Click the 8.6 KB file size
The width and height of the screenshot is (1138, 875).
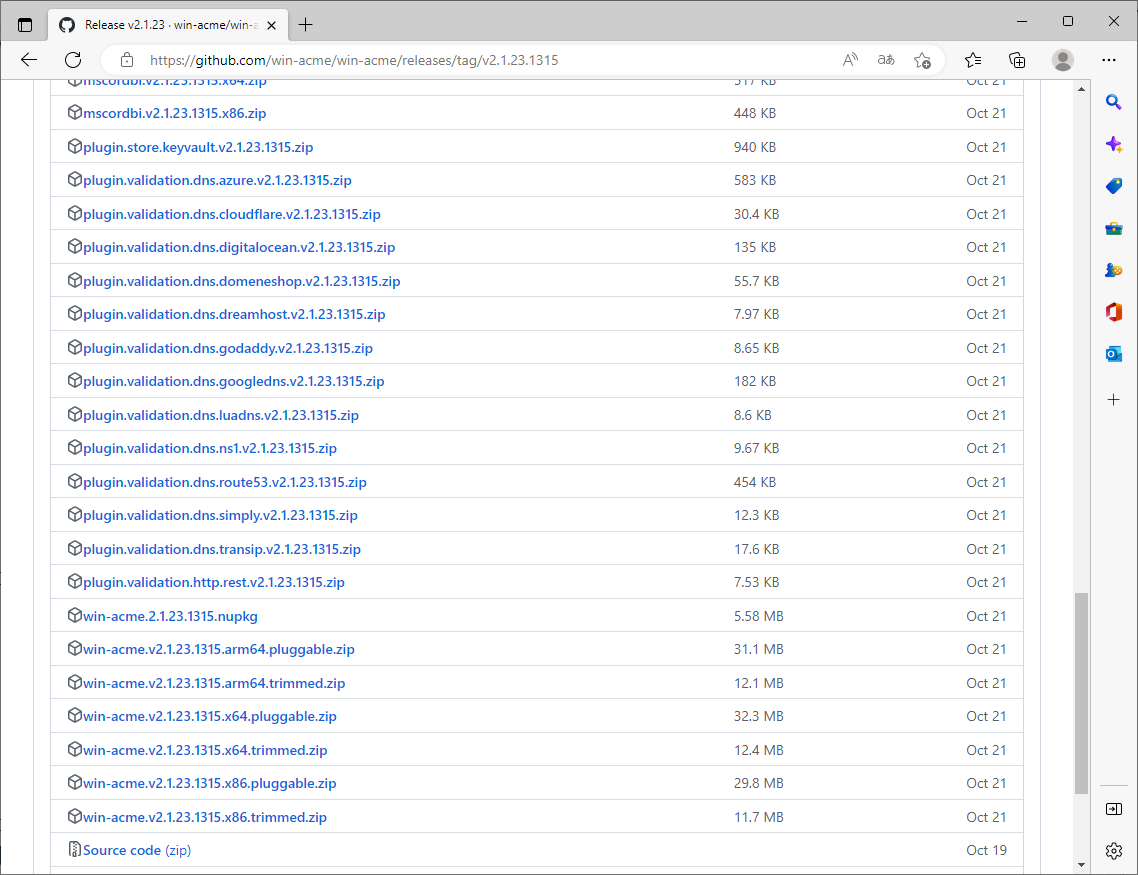[753, 415]
